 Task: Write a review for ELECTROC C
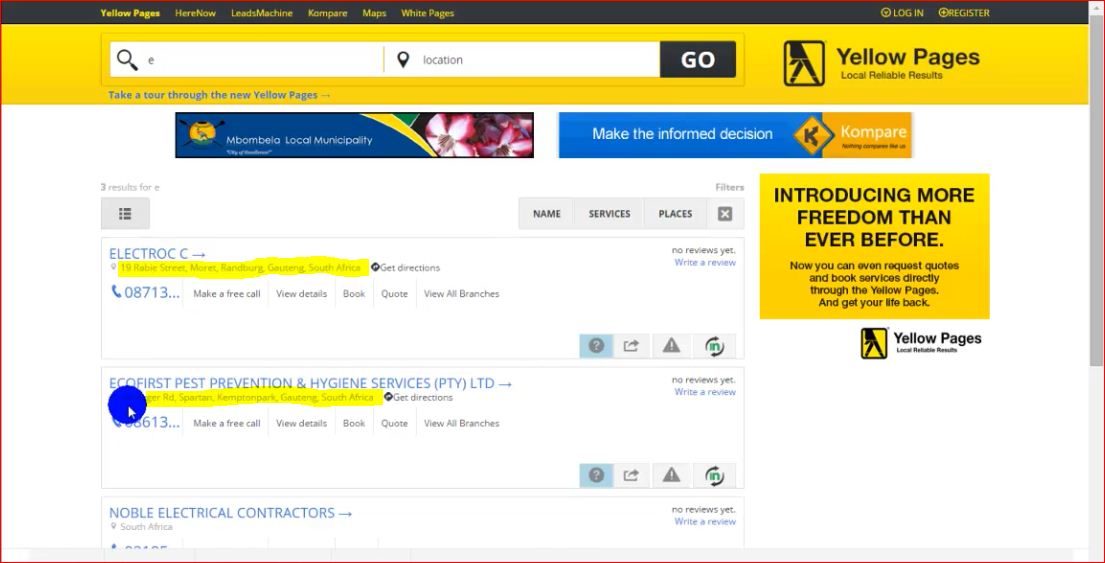pyautogui.click(x=705, y=262)
